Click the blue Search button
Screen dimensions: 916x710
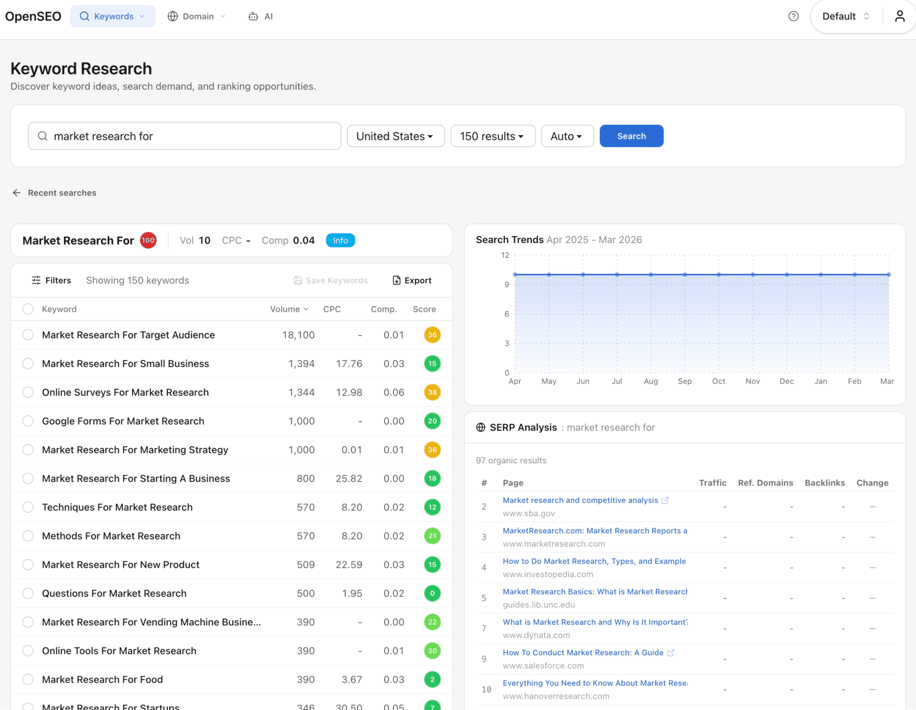tap(632, 136)
